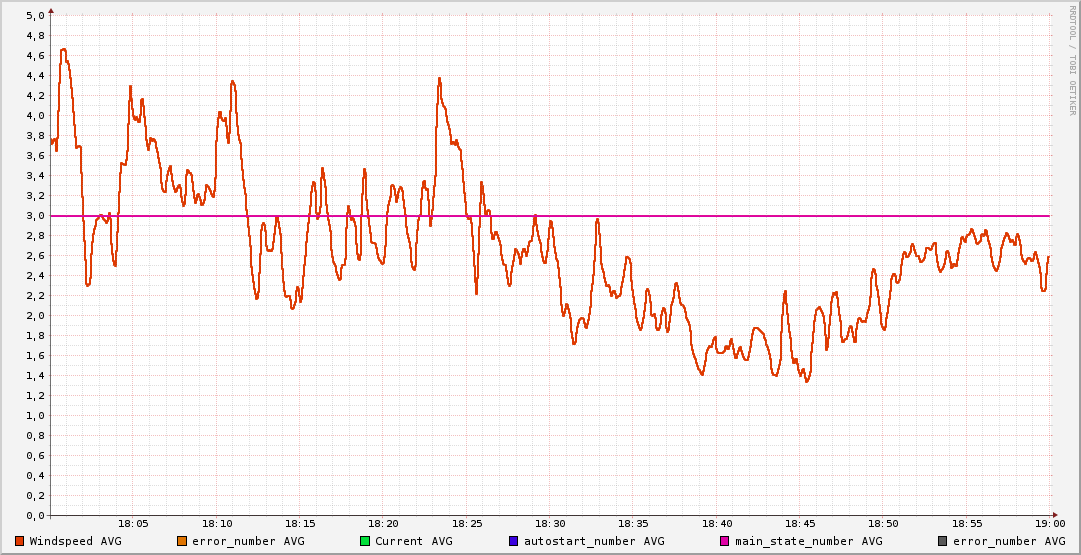
Task: Click the magenta main_state_number legend swatch
Action: (x=726, y=541)
